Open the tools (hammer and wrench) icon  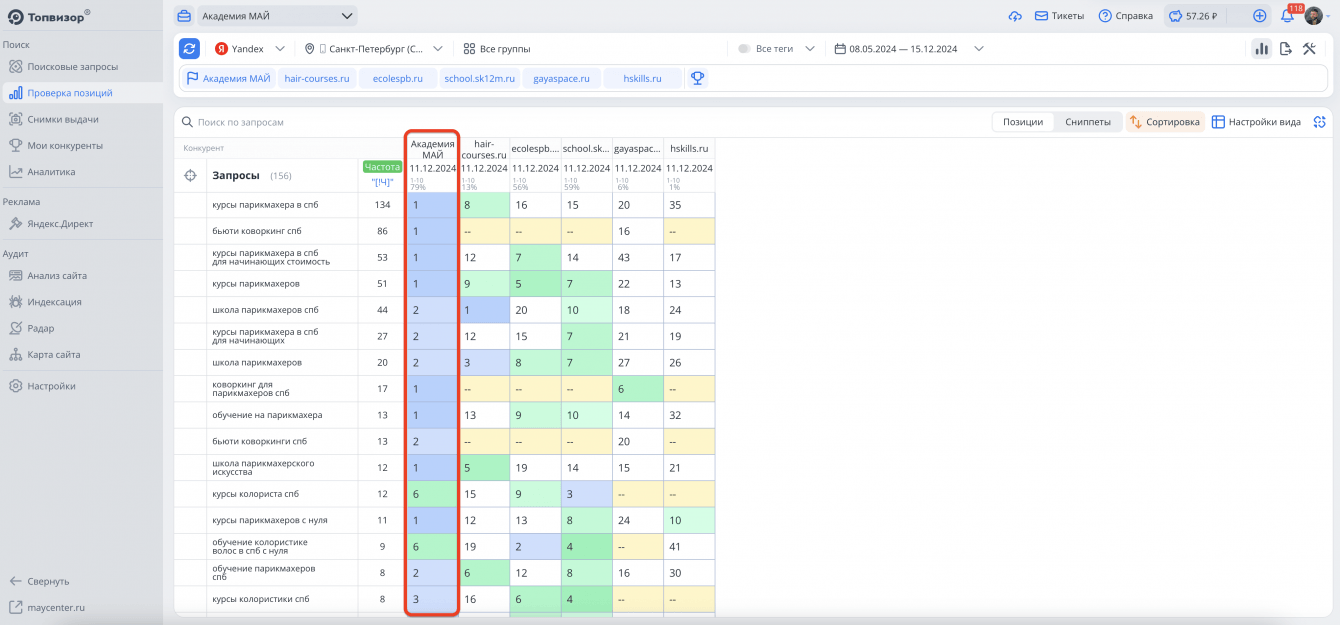(x=1309, y=49)
